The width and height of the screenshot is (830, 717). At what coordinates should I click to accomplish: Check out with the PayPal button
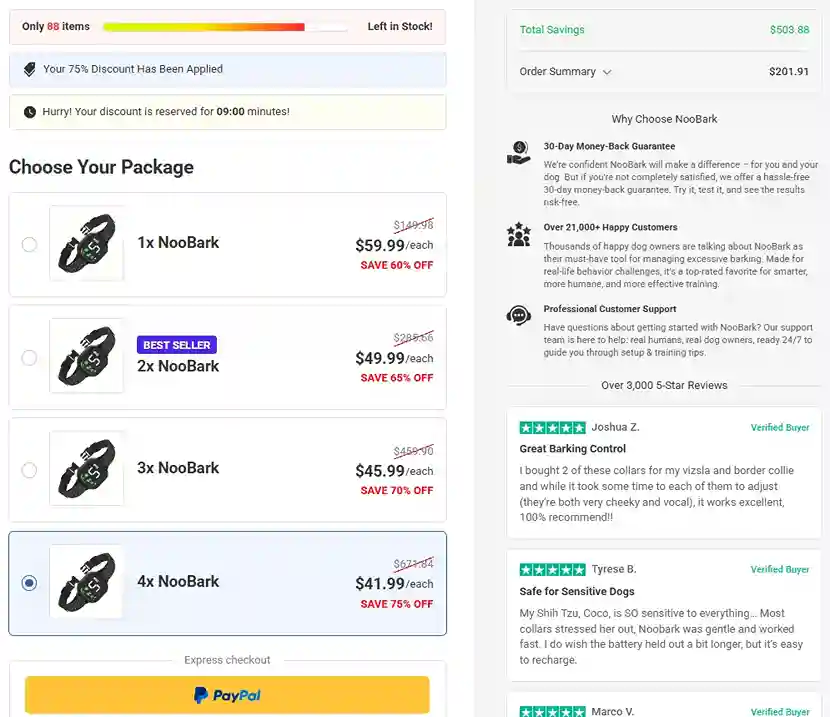(227, 692)
